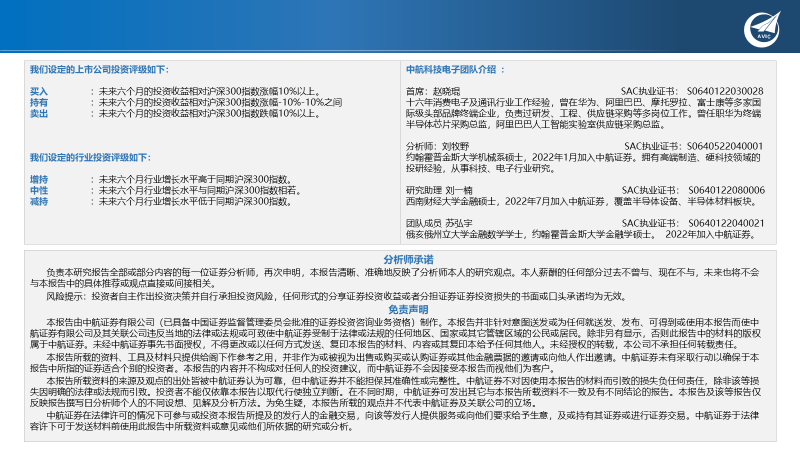800x450 pixels.
Task: Click certificate number S0640122040021
Action: coord(727,223)
